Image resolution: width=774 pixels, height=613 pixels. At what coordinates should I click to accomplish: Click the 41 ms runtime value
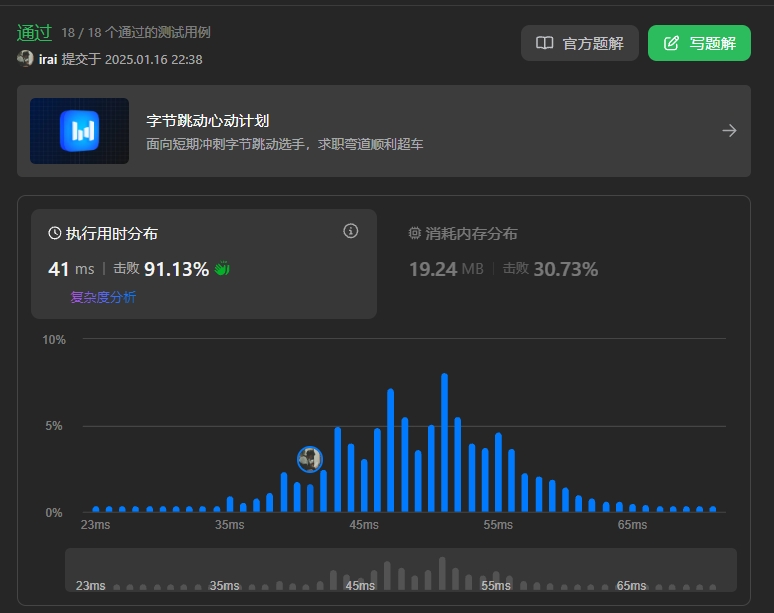71,269
